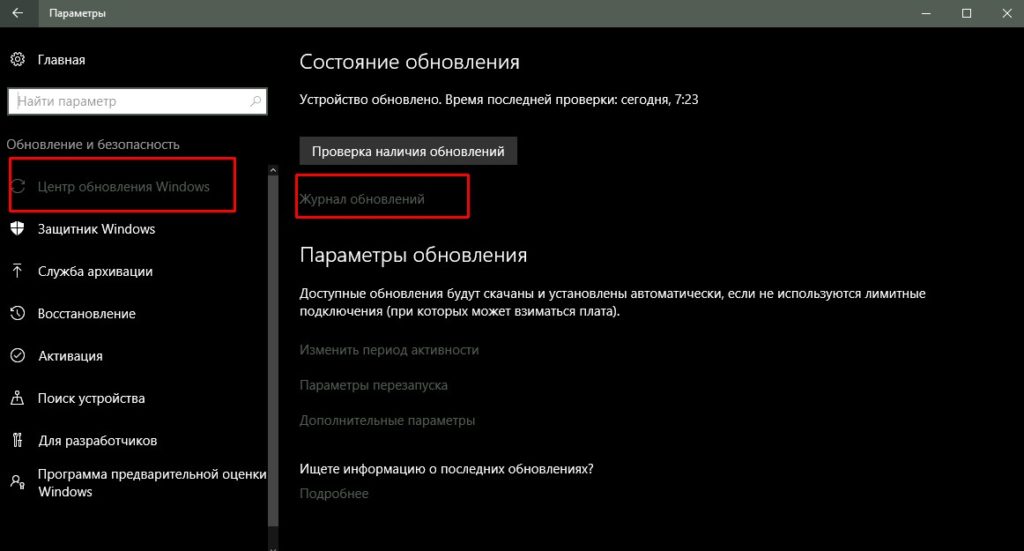Open Центр обновления Windows section
Viewport: 1024px width, 551px height.
[x=123, y=187]
